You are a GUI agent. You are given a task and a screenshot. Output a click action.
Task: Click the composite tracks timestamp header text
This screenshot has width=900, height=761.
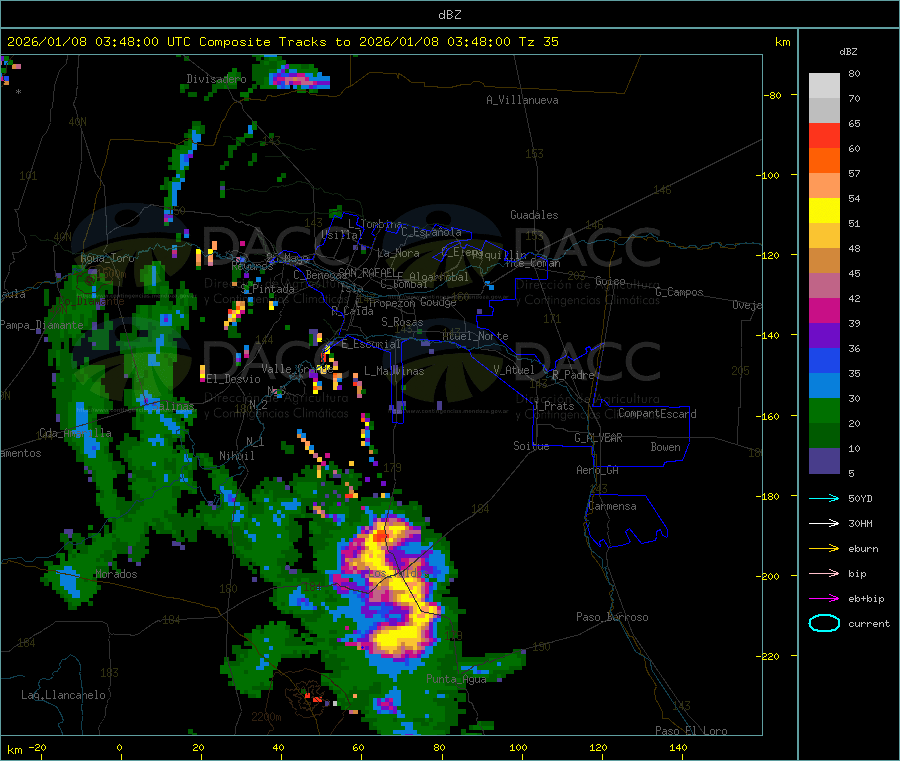(283, 42)
